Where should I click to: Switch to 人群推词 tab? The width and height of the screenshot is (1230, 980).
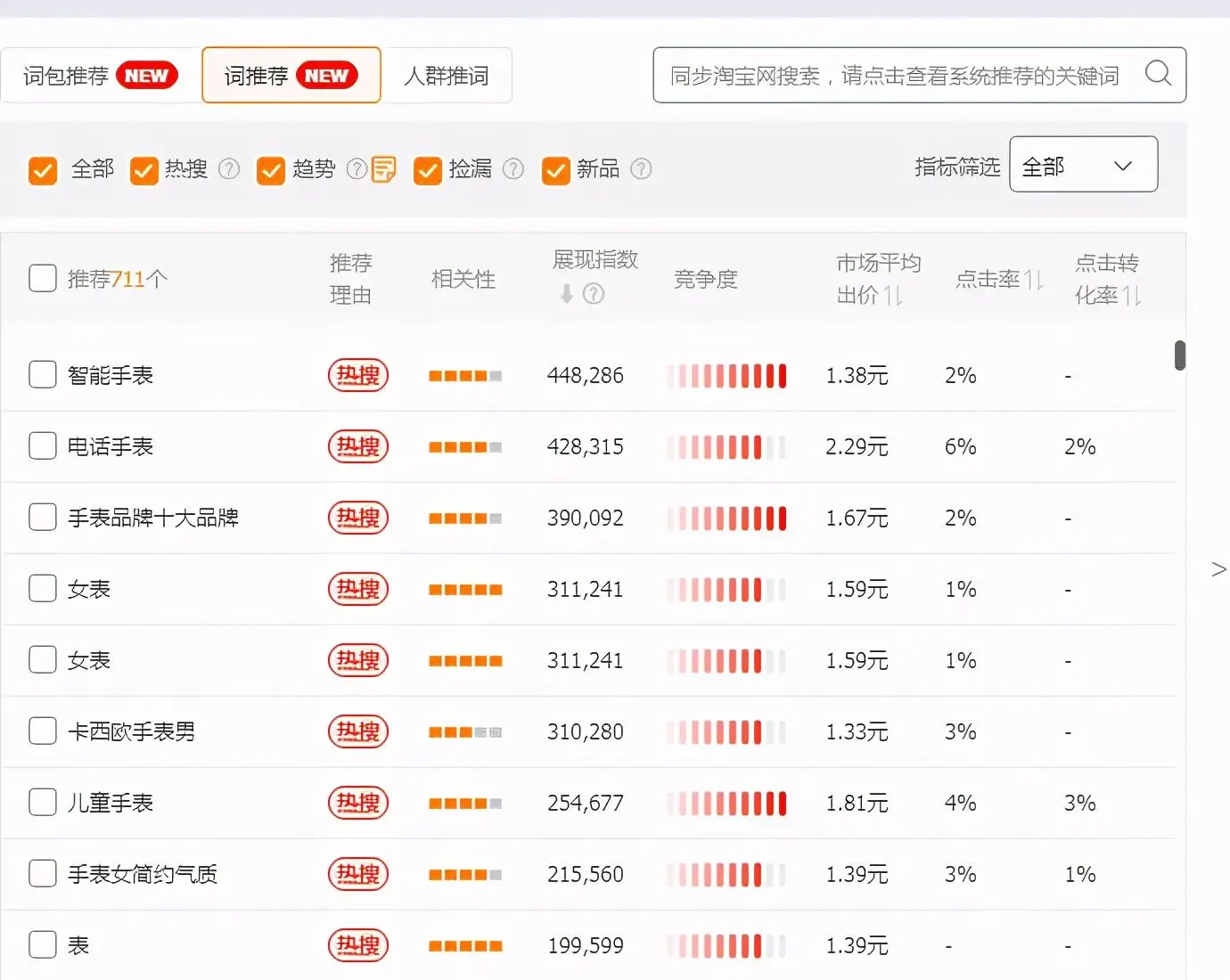(447, 76)
